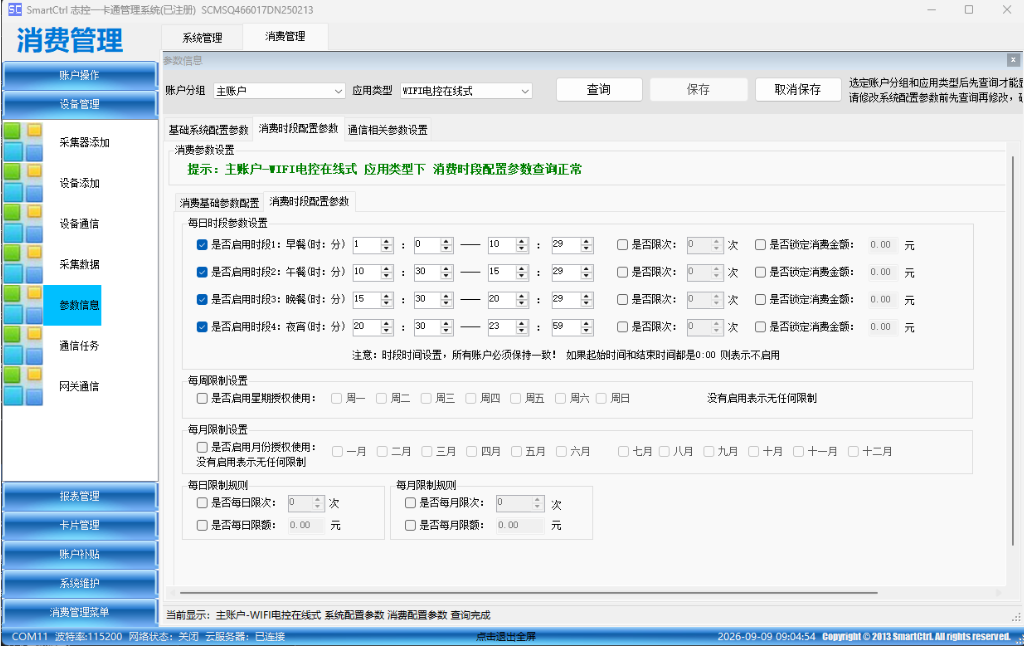Click the 设备添加 sidebar icon
The image size is (1024, 646).
click(24, 182)
